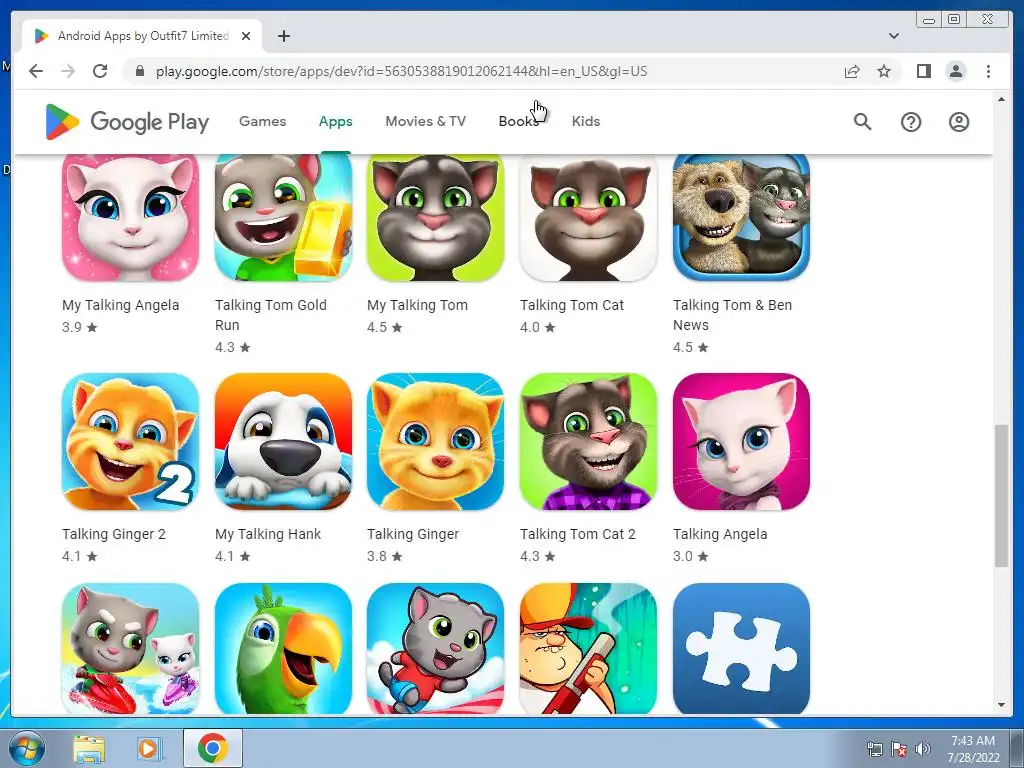Launch the media player from the taskbar
Viewport: 1024px width, 768px height.
(x=150, y=749)
